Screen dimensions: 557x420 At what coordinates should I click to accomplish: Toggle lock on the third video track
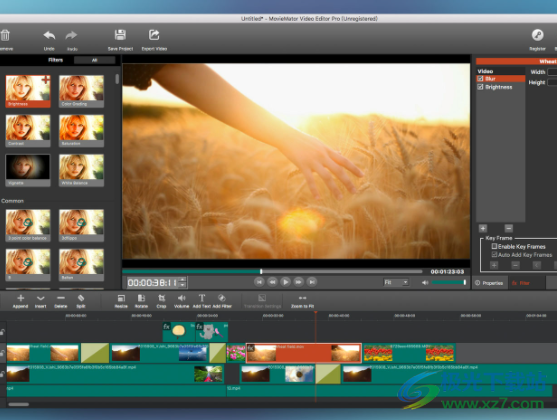pos(2,374)
